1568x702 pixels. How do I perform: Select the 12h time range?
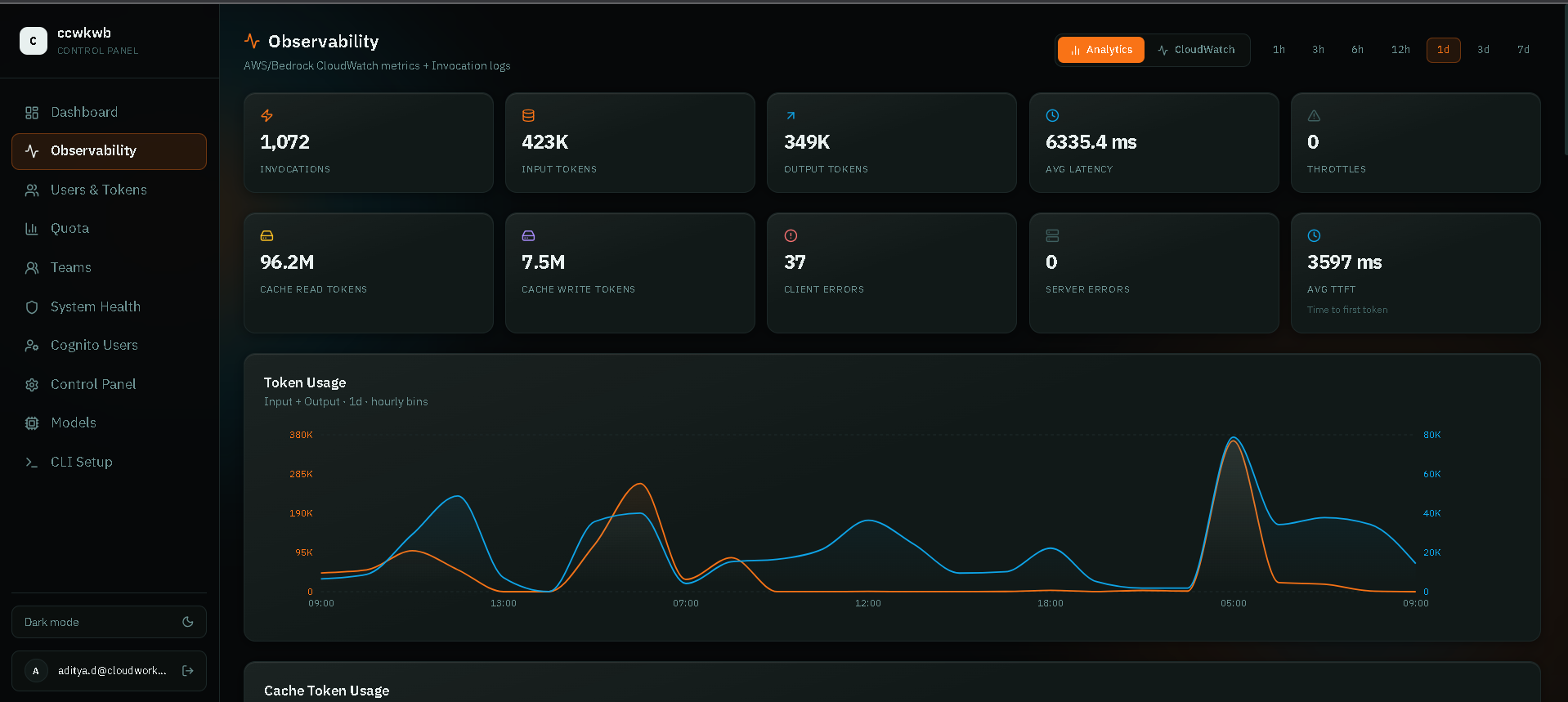[1400, 50]
